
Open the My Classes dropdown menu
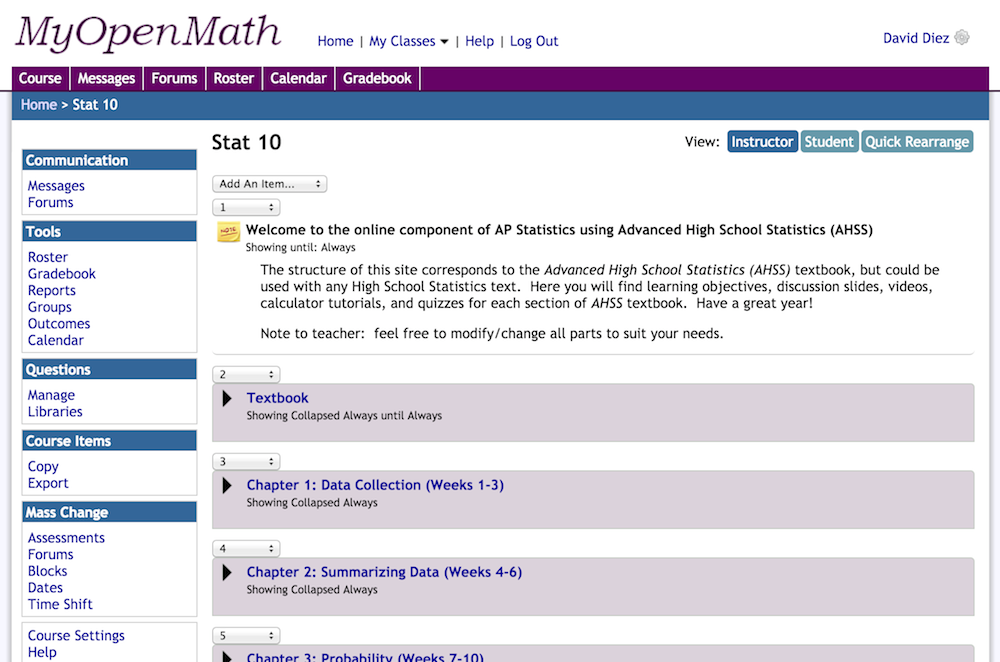pos(408,41)
